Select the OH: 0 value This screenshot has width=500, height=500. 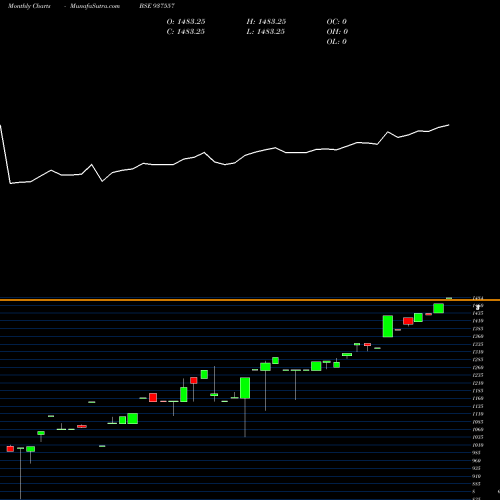click(x=337, y=32)
